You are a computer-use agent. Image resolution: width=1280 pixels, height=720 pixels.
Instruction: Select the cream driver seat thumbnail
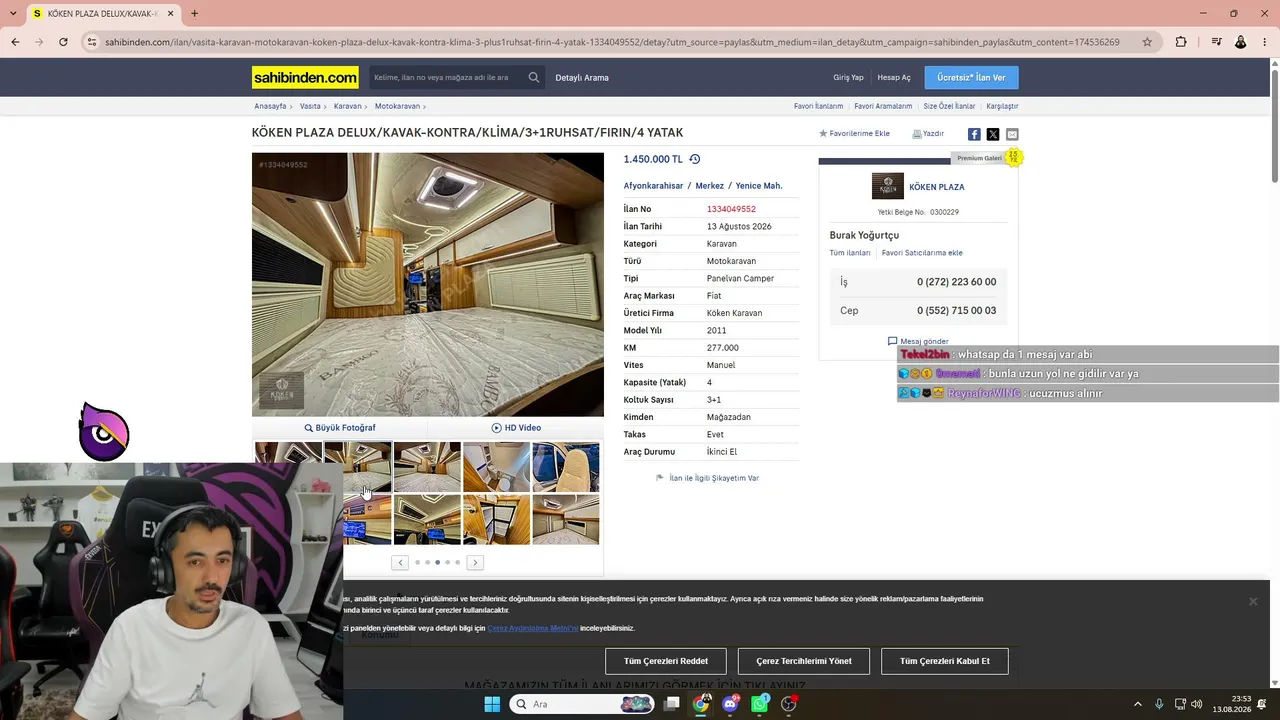(x=566, y=467)
